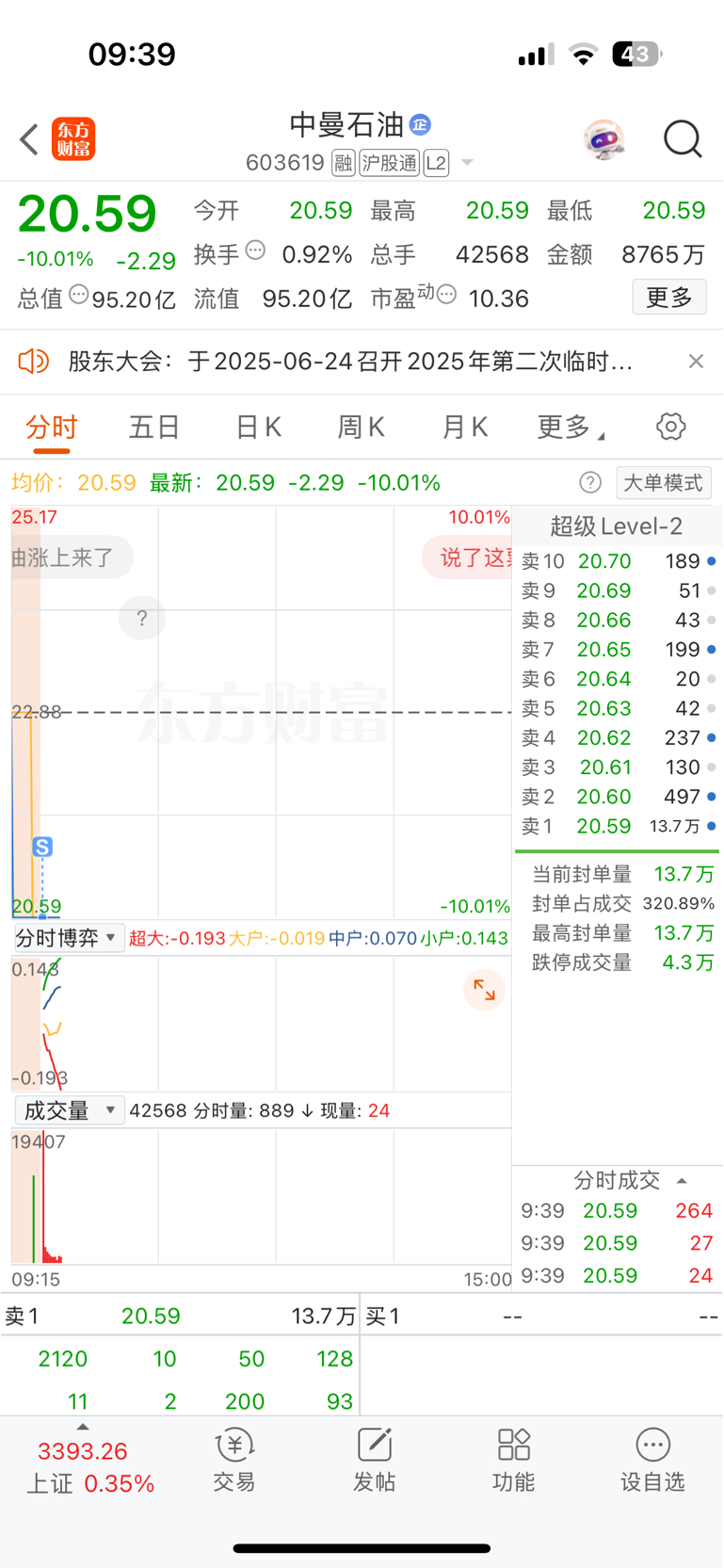Expand the 更多 chart period menu
The height and width of the screenshot is (1568, 724).
click(571, 428)
